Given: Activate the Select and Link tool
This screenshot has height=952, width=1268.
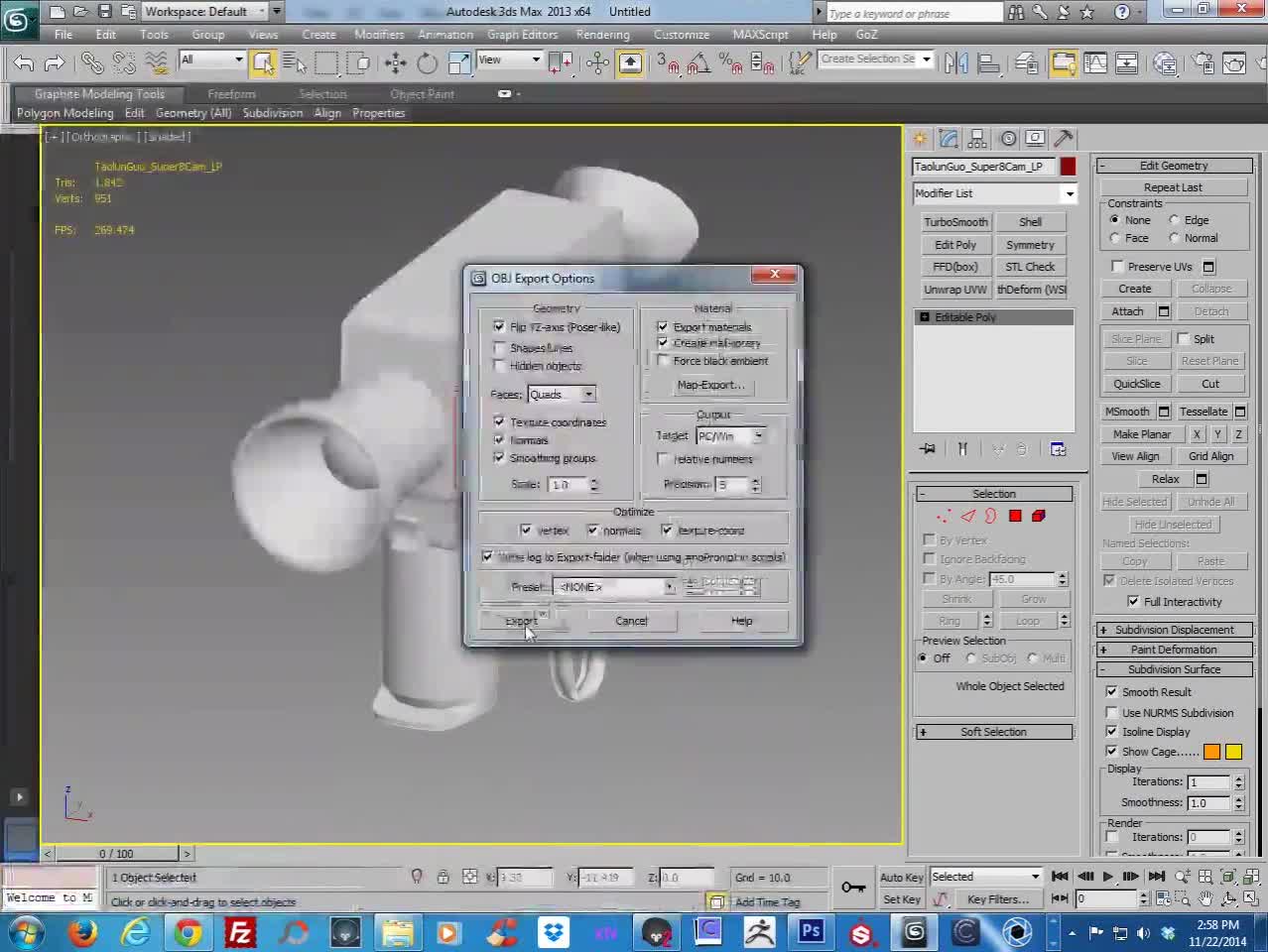Looking at the screenshot, I should [92, 63].
